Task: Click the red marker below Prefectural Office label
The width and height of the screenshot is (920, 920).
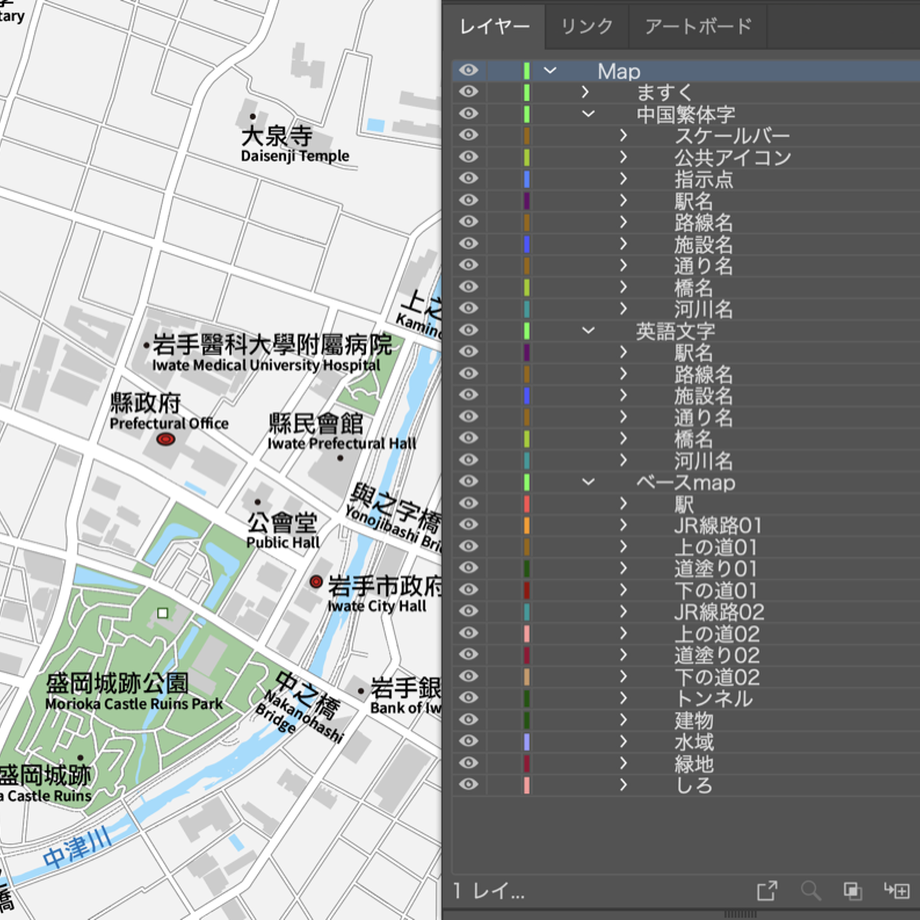Action: (x=165, y=439)
